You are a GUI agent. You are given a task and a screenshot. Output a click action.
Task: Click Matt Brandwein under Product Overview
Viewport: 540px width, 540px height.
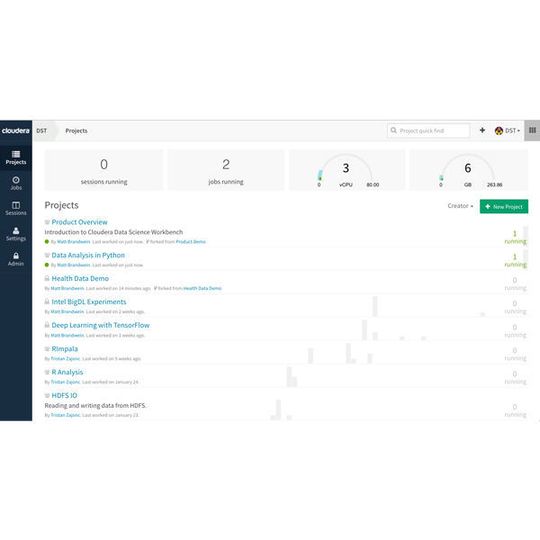[74, 242]
